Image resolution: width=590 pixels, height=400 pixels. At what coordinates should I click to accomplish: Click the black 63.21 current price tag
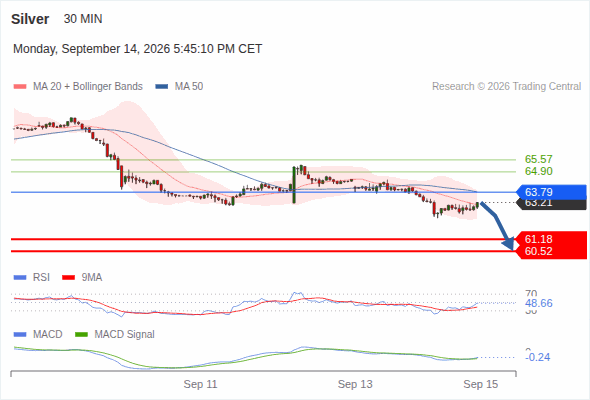[551, 204]
